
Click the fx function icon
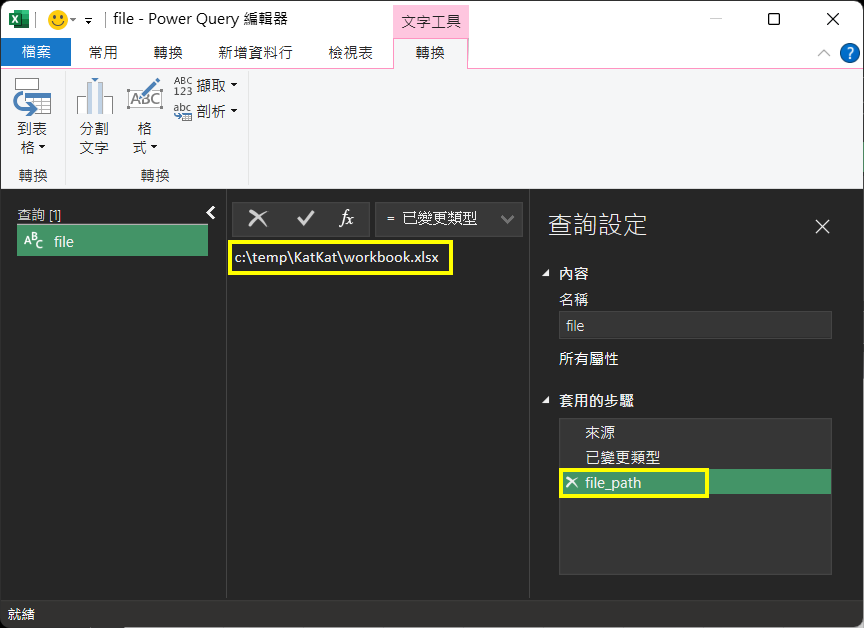click(347, 219)
